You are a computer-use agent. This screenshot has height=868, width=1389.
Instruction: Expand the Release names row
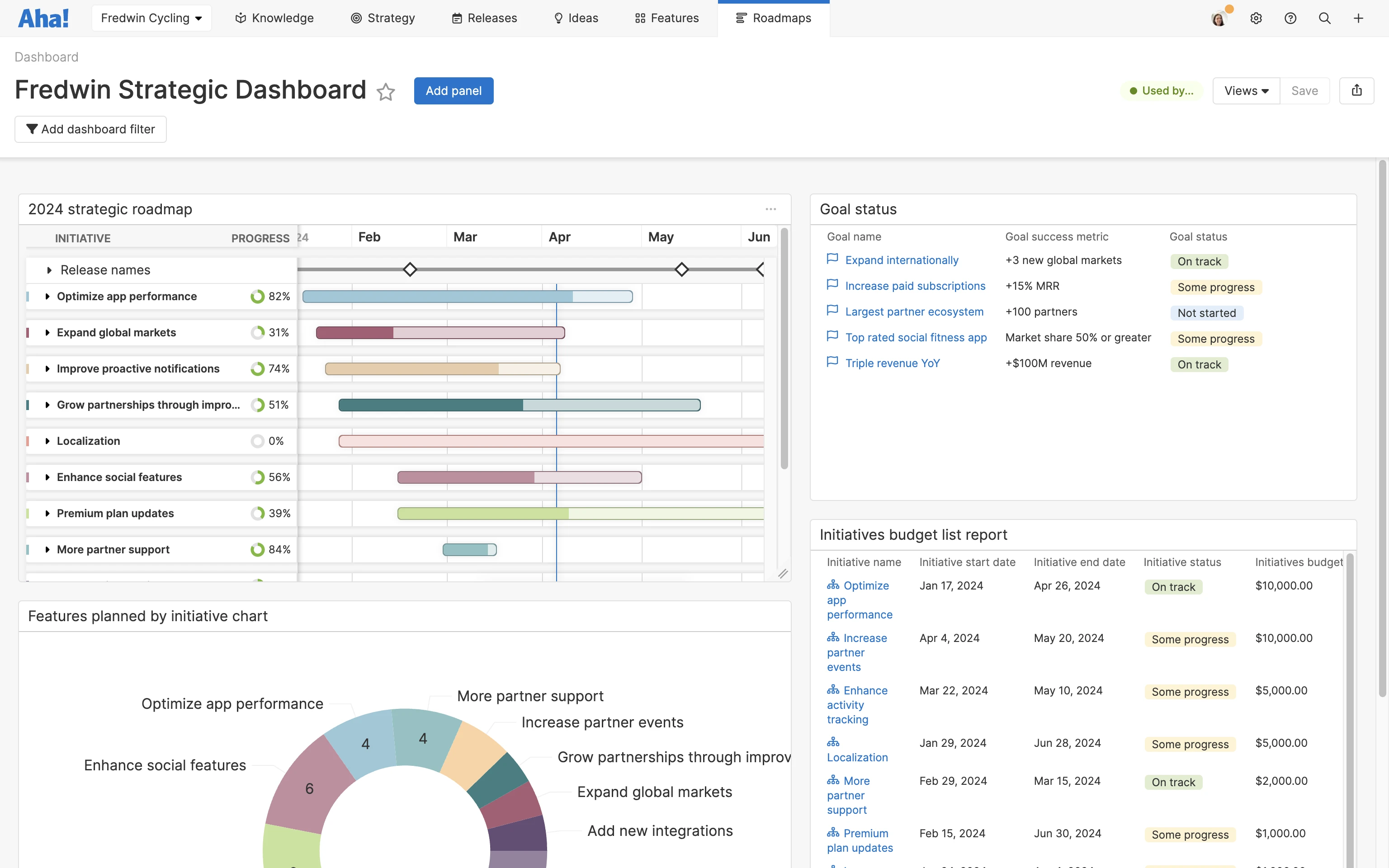pyautogui.click(x=49, y=269)
